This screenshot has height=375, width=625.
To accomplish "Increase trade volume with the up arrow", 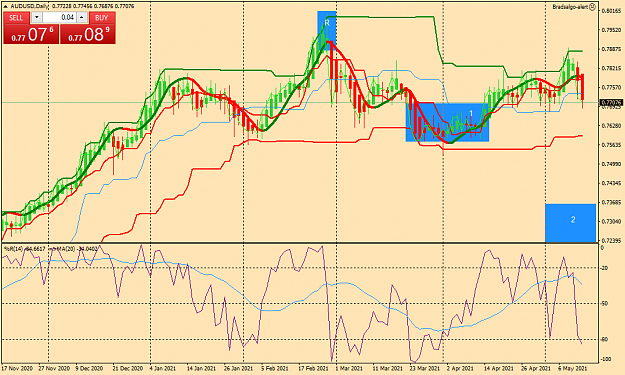I will [82, 18].
